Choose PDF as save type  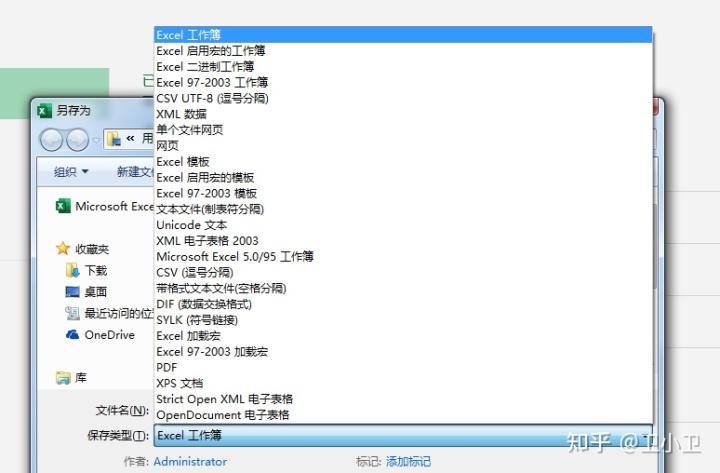[403, 367]
